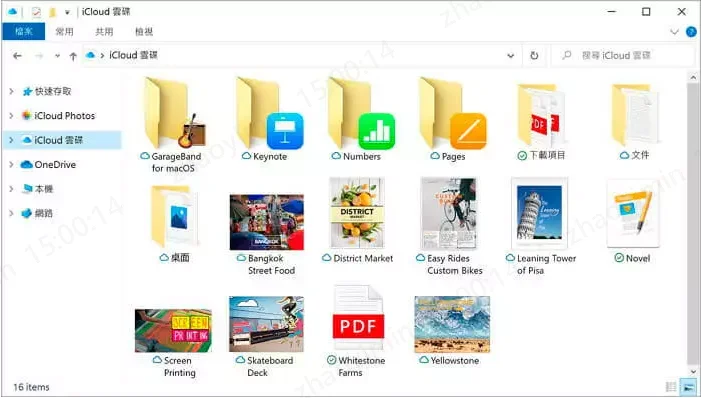Open the Numbers folder icon

click(x=361, y=113)
